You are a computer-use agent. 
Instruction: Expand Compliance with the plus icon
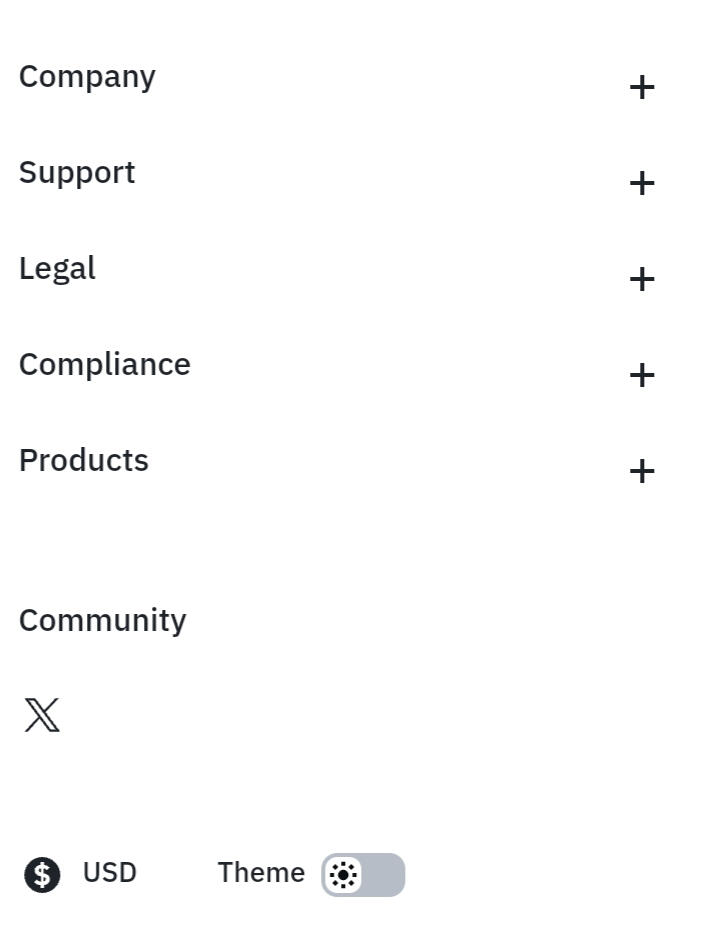(642, 376)
